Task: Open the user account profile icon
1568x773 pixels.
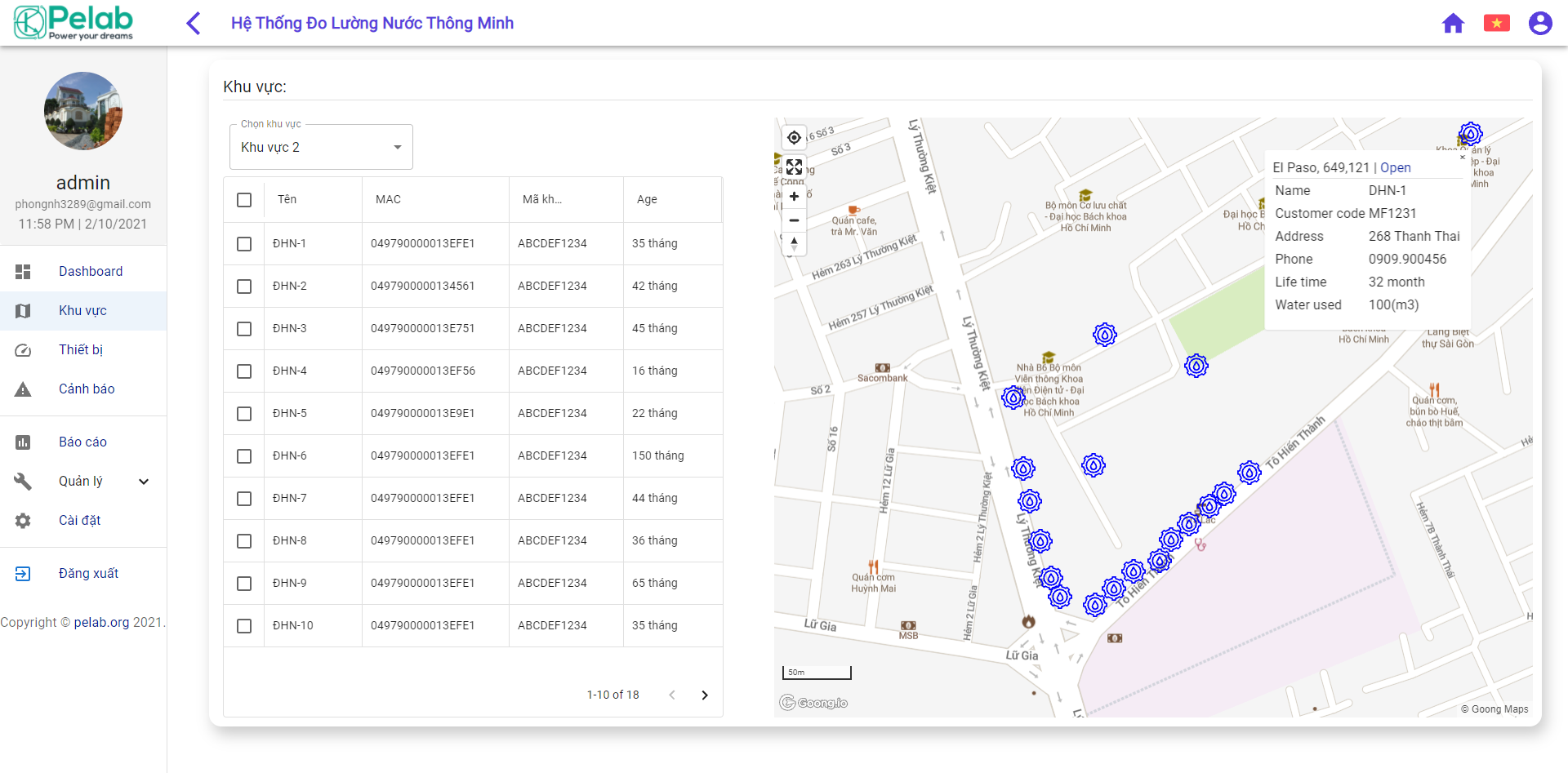Action: tap(1539, 23)
